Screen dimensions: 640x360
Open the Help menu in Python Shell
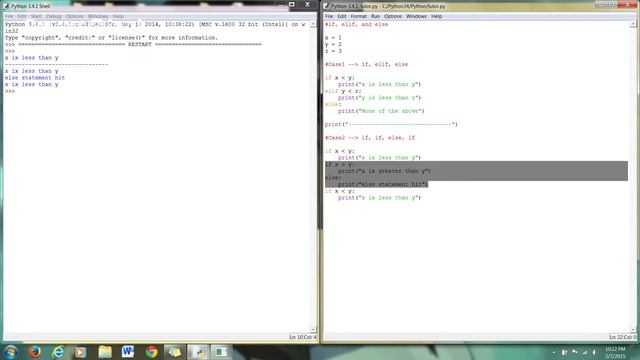(118, 16)
